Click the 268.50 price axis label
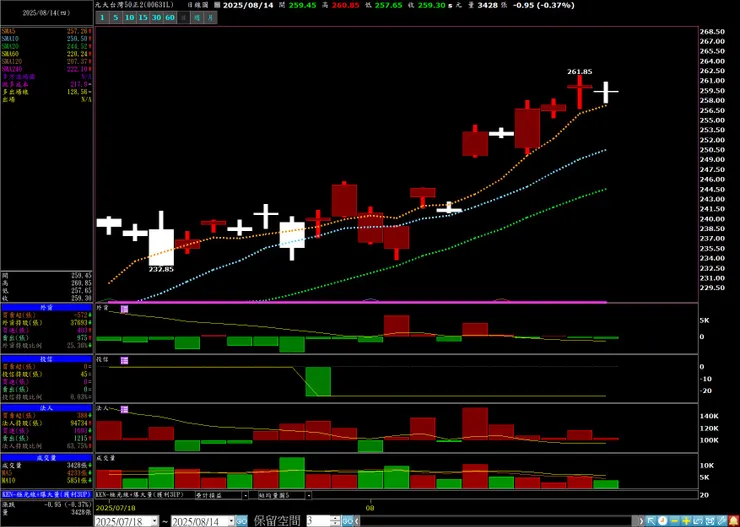The image size is (740, 527). 713,32
